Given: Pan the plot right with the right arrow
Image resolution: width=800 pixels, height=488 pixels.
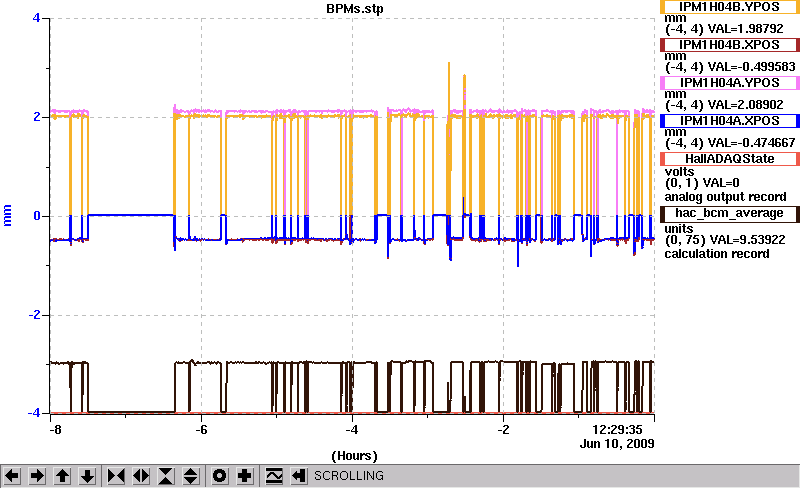Looking at the screenshot, I should [x=37, y=476].
